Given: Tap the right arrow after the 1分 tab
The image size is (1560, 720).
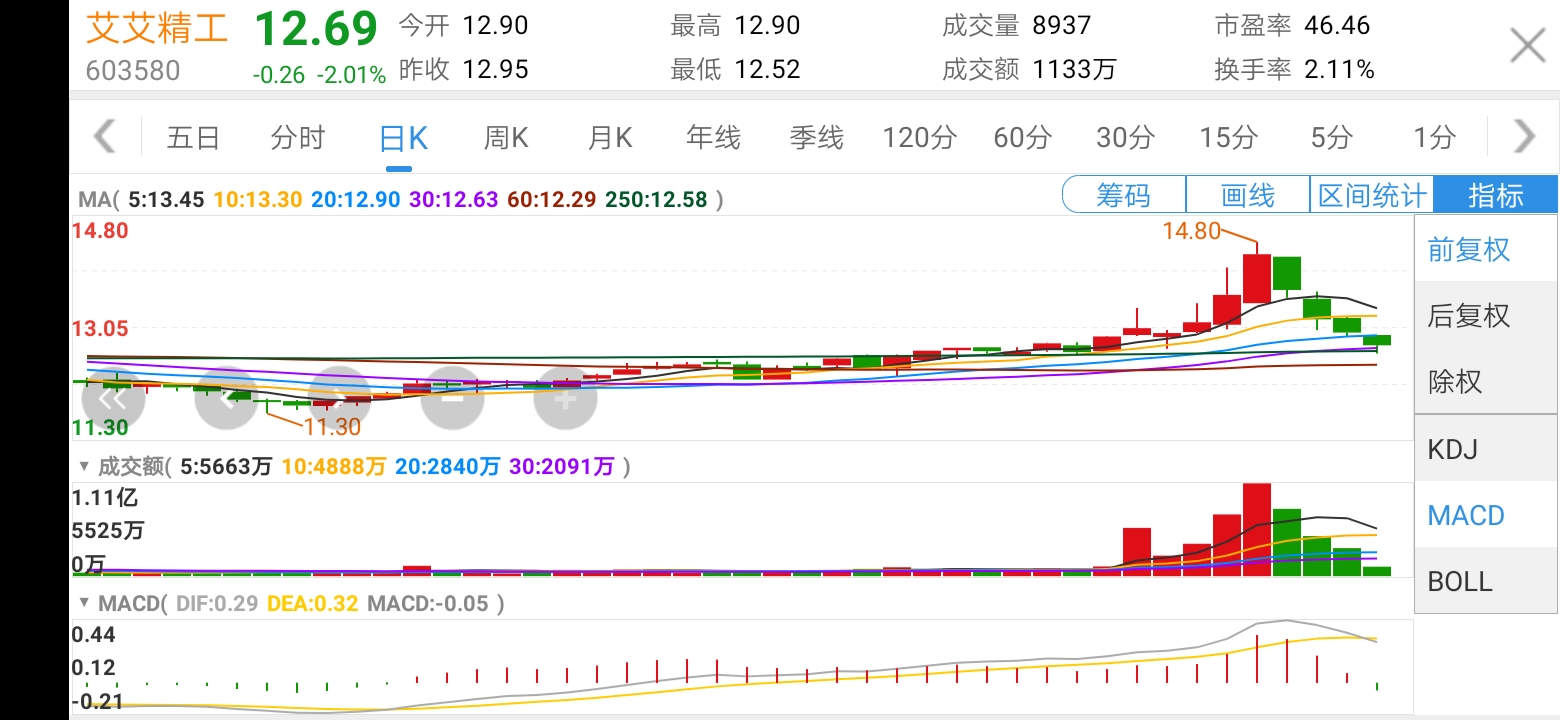Looking at the screenshot, I should tap(1523, 136).
